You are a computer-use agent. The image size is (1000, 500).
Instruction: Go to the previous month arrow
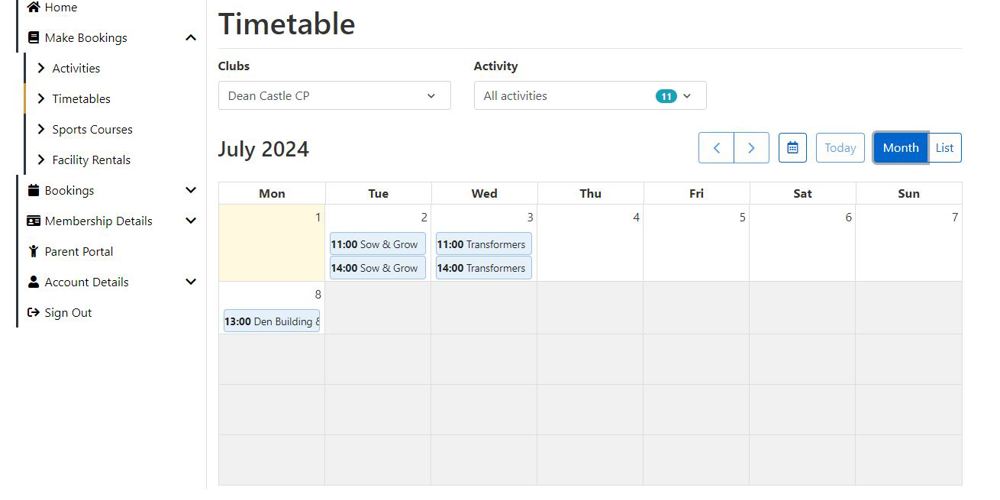(x=716, y=148)
